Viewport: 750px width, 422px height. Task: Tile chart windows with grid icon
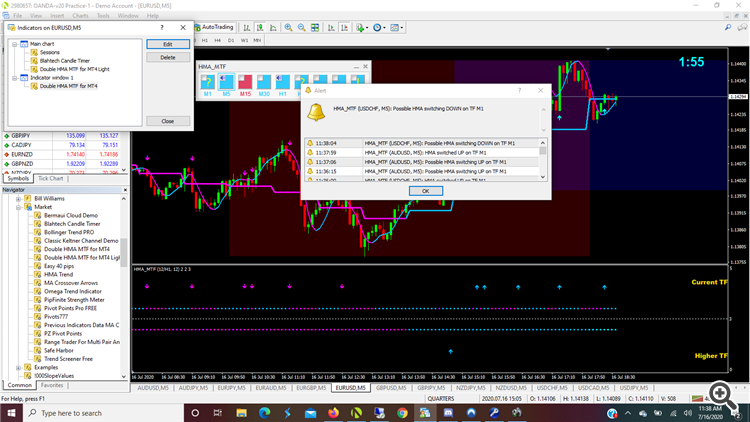coord(315,28)
